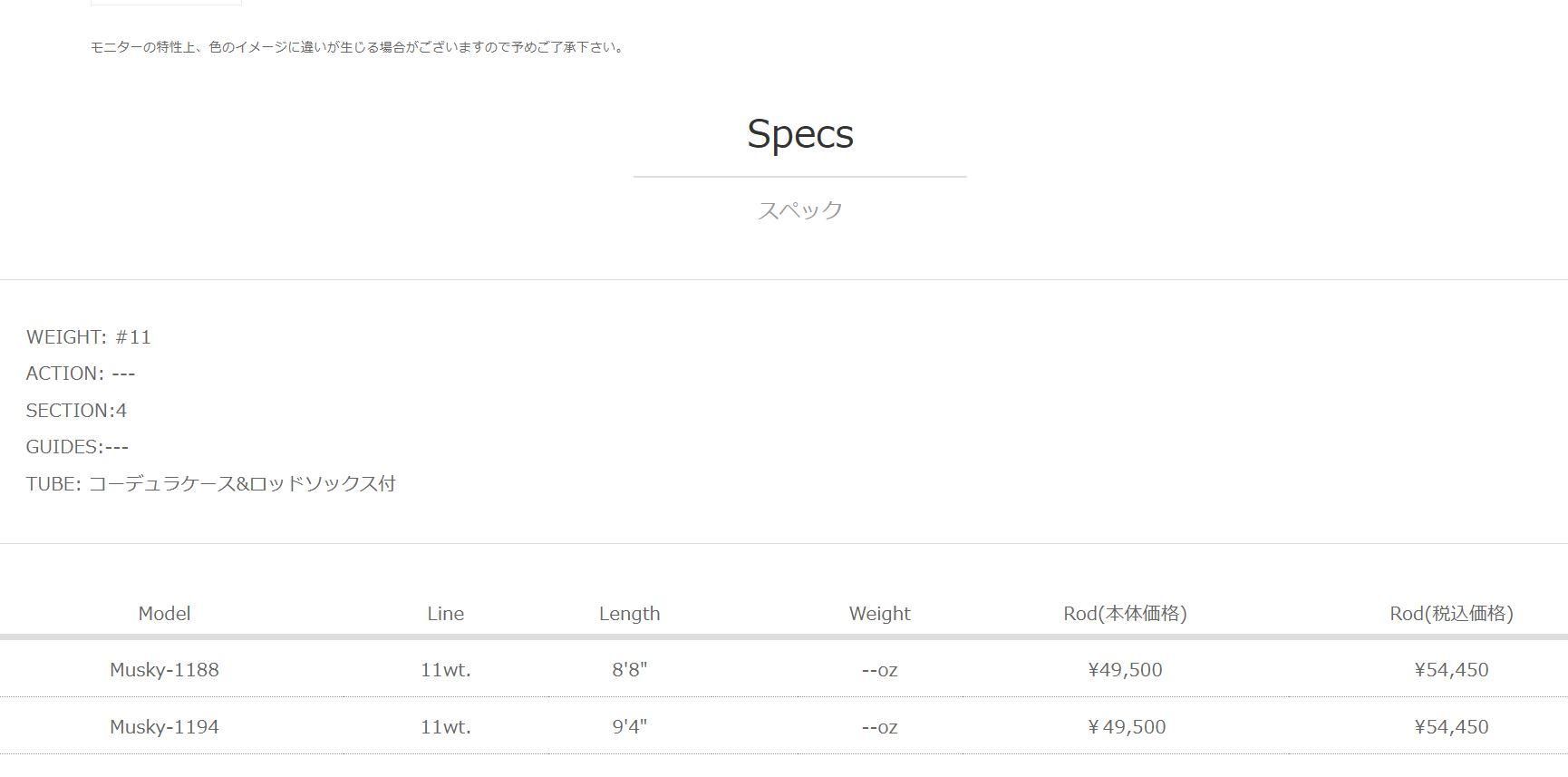Click the TUBE コーデュラケース spec line

pyautogui.click(x=210, y=484)
